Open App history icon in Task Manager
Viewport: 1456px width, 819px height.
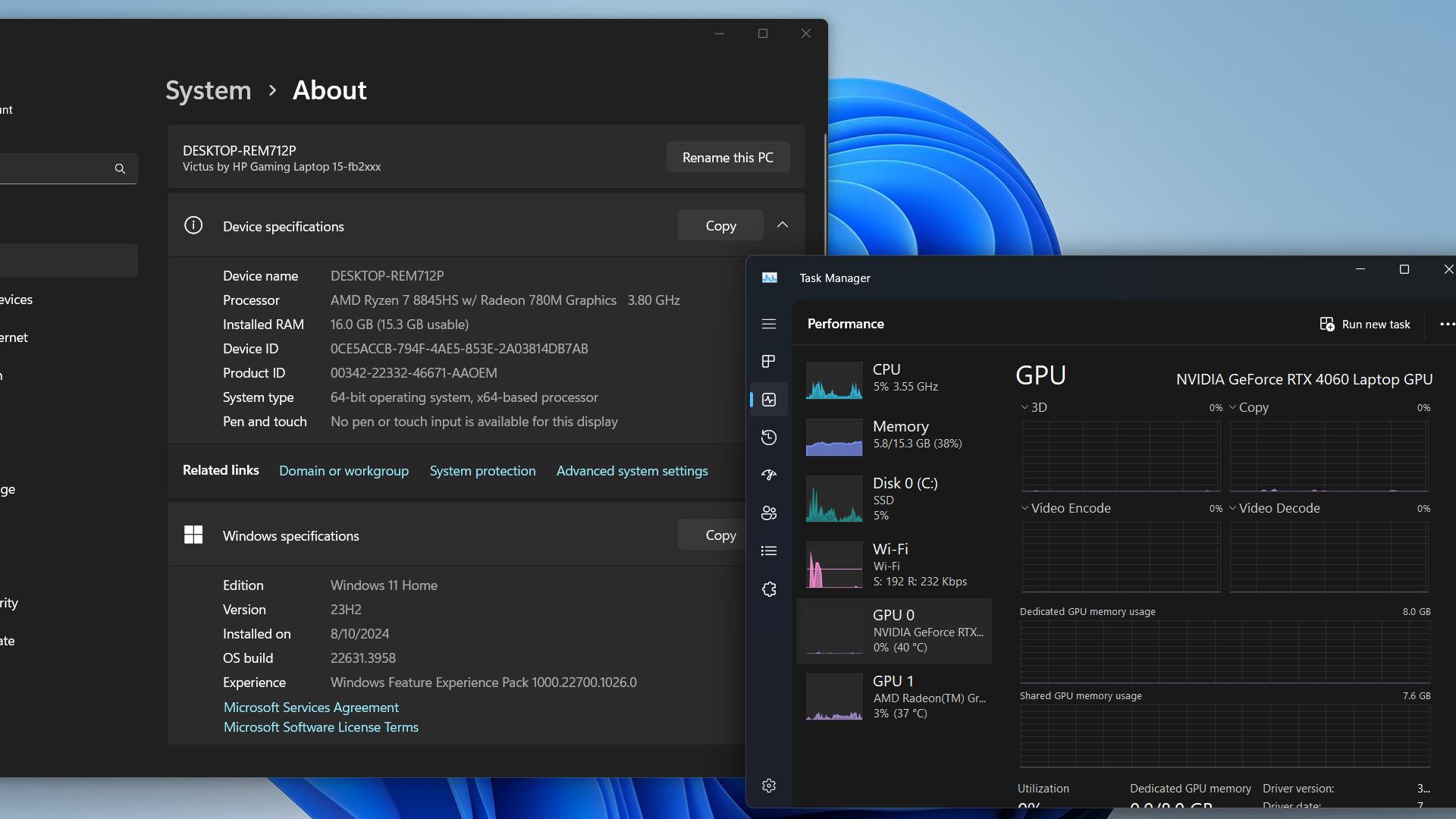click(769, 438)
